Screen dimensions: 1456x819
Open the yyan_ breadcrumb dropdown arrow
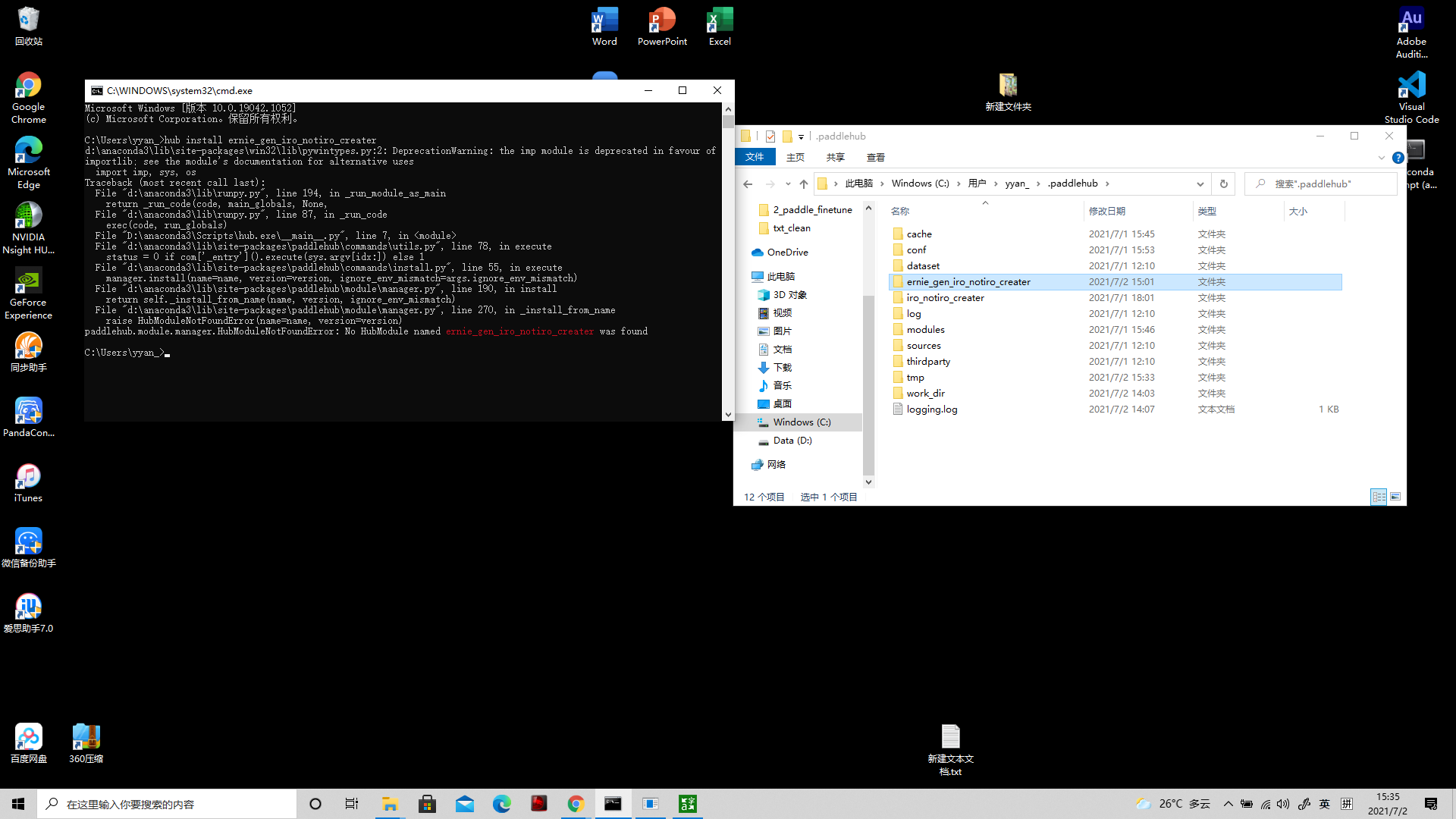point(1037,184)
